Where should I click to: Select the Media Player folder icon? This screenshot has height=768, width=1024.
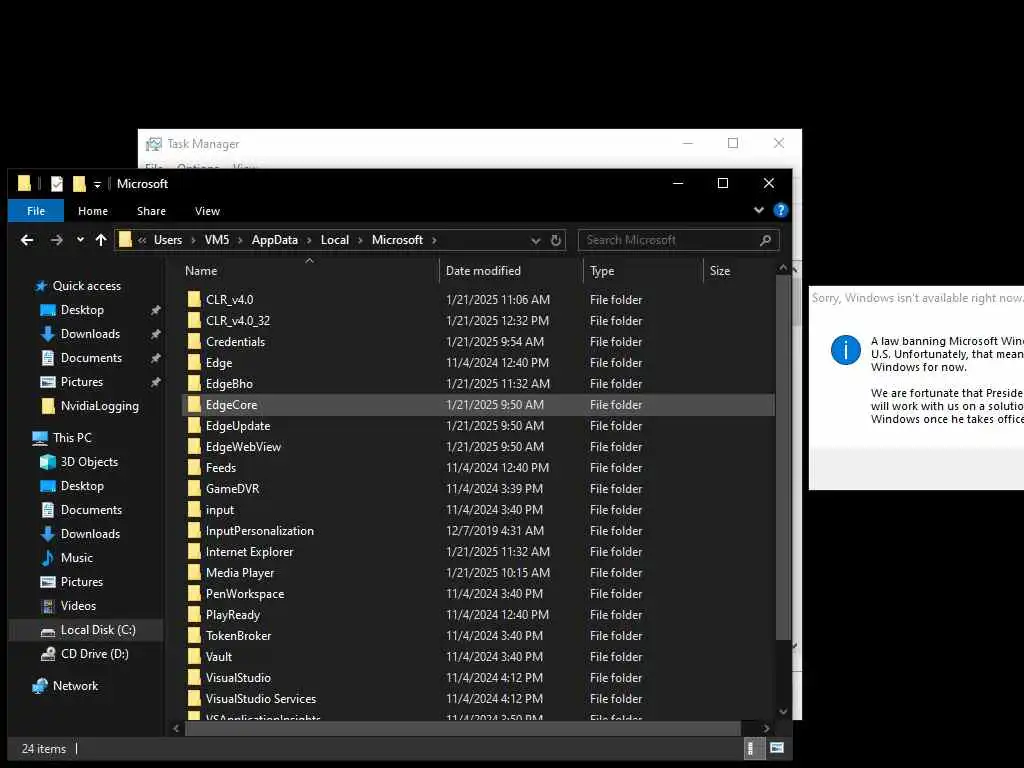point(194,573)
